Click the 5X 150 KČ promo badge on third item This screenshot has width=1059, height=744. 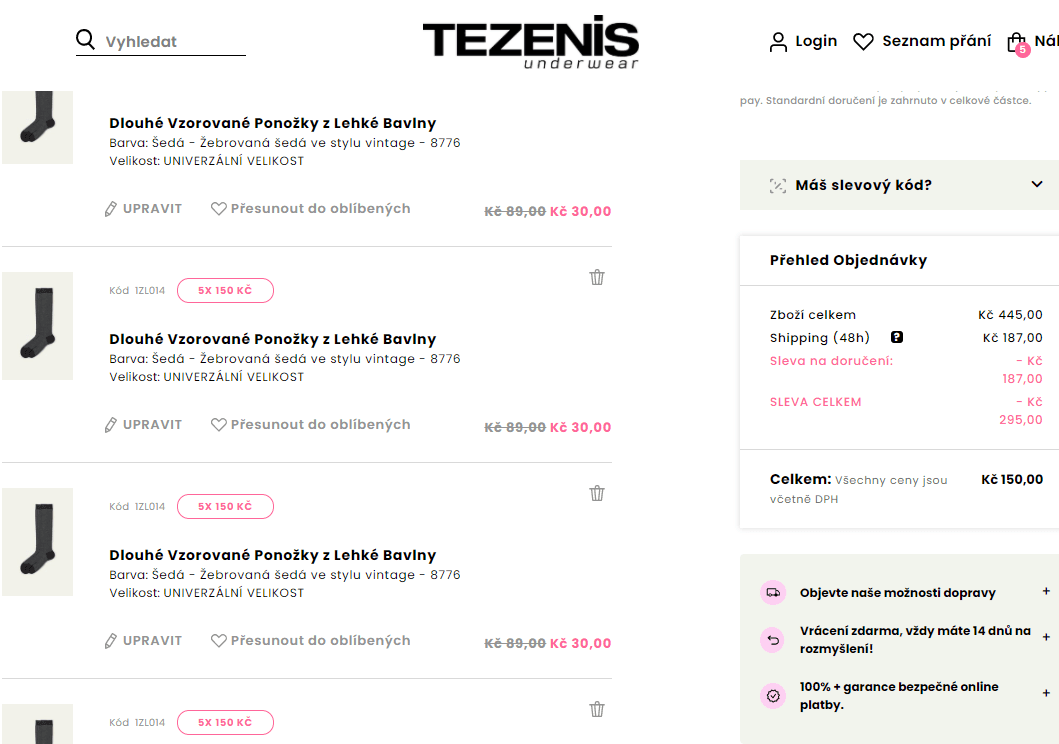click(x=225, y=506)
